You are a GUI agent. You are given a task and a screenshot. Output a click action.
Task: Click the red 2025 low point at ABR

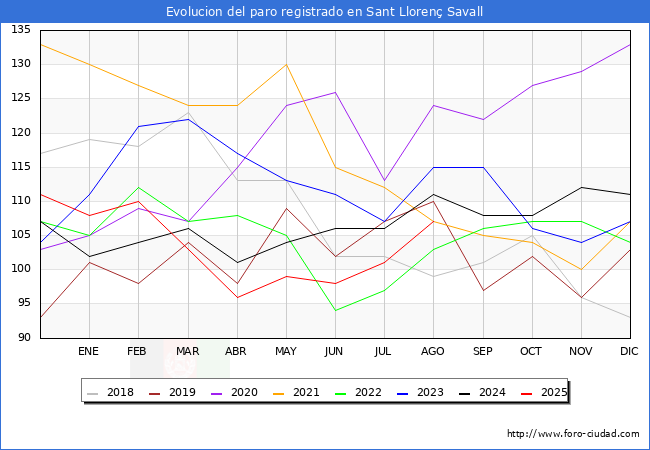238,297
